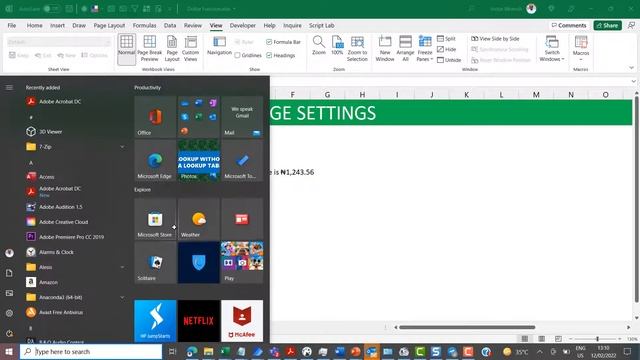Click the taskbar search box
The image size is (640, 360).
pos(91,351)
